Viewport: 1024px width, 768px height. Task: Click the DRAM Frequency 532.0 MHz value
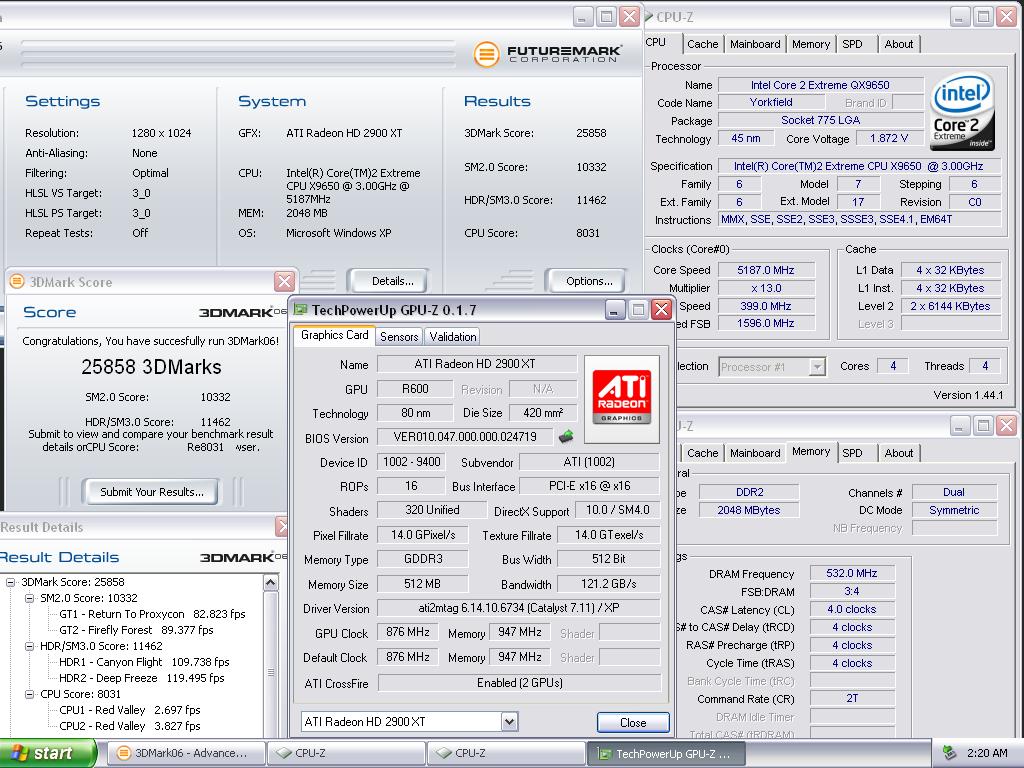click(852, 573)
